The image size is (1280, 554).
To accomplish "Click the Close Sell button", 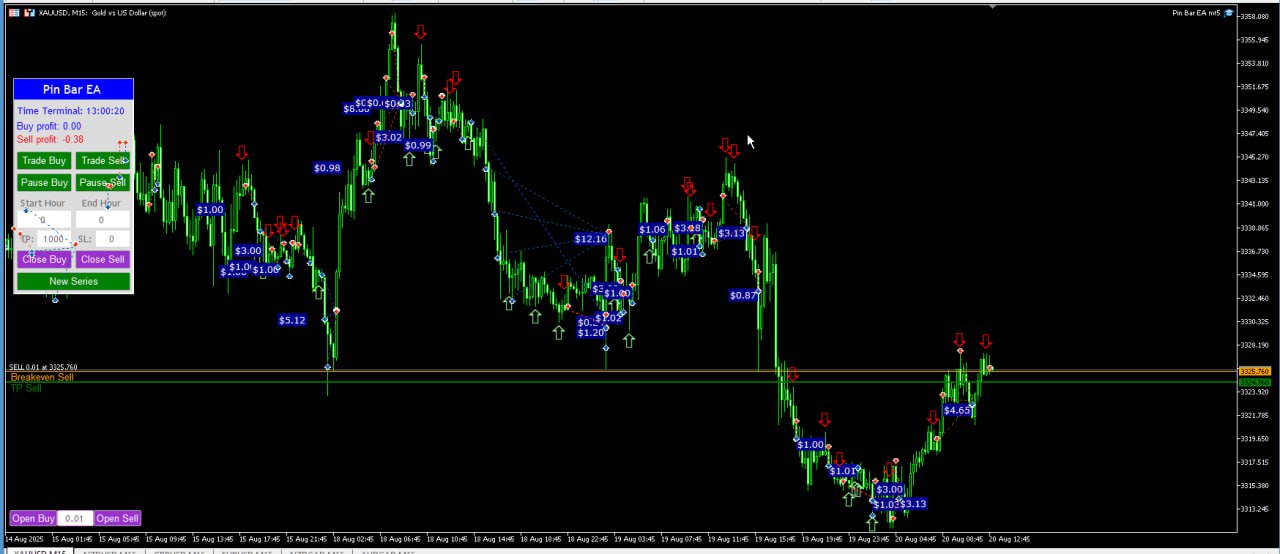I will [102, 259].
